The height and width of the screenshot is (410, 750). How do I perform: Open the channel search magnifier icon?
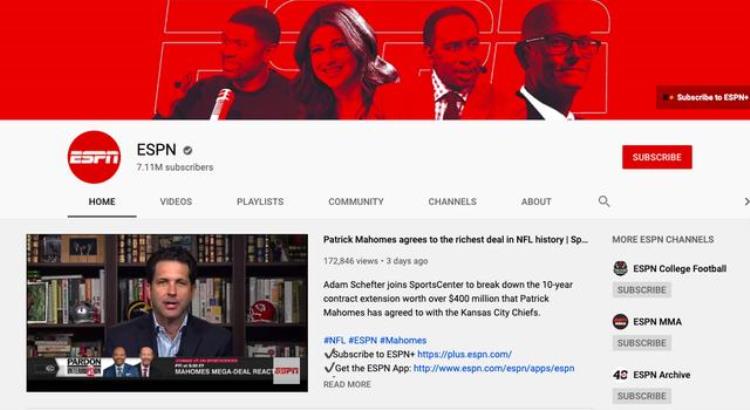coord(604,201)
